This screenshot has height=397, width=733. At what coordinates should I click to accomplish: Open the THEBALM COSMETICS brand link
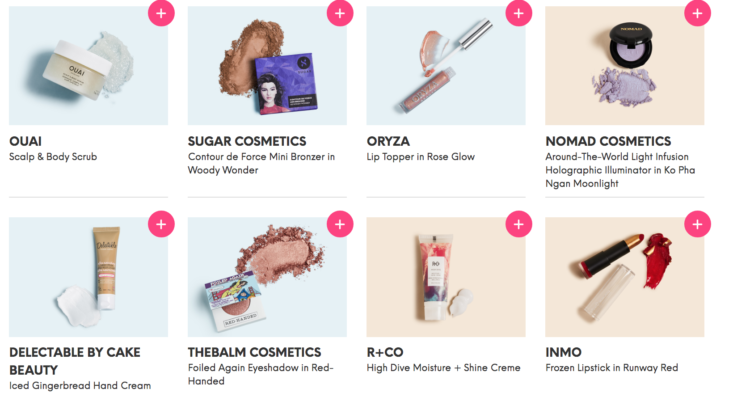click(x=254, y=352)
